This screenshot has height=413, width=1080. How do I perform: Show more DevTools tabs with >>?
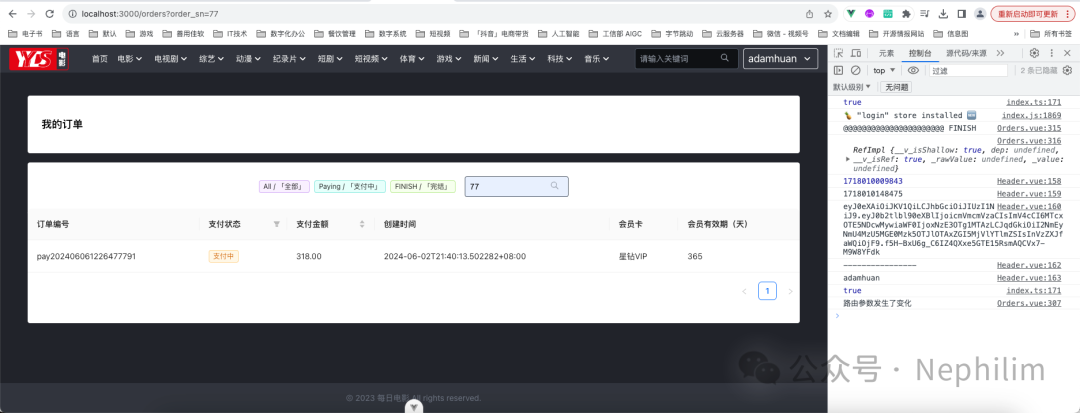coord(1000,53)
